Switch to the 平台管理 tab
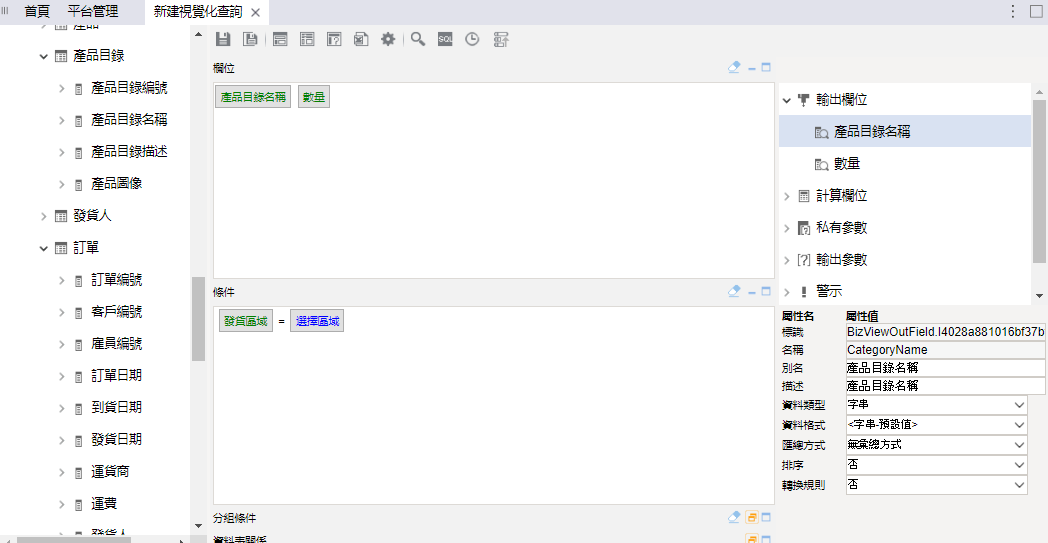This screenshot has height=543, width=1048. coord(92,12)
